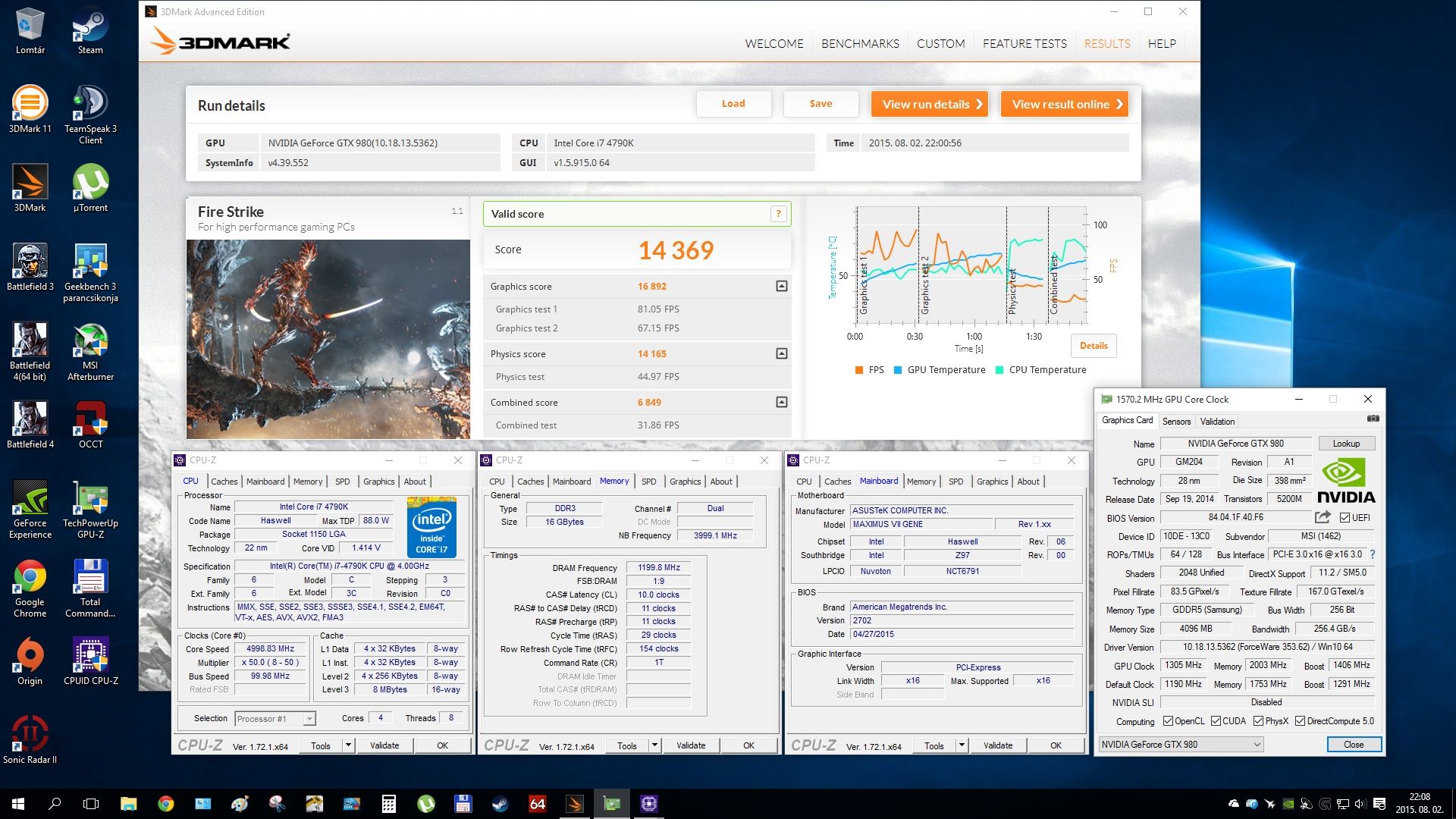
Task: Click the BIOS export share icon in GPU-Z
Action: pos(1323,517)
